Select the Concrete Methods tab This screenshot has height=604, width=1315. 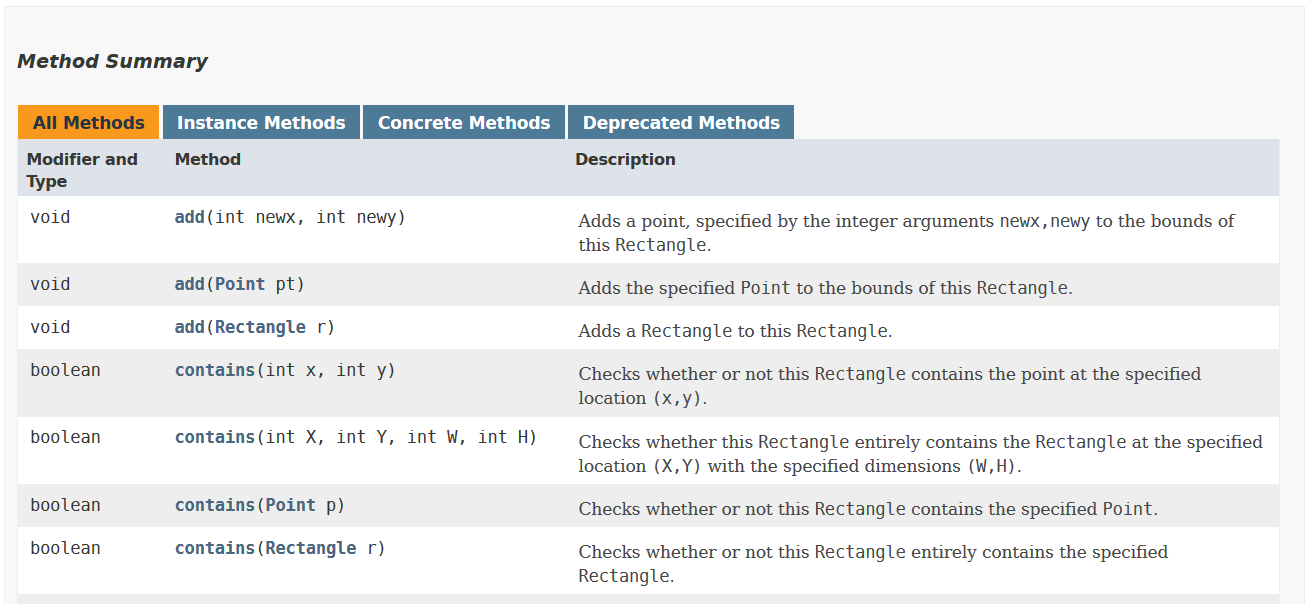pos(464,123)
